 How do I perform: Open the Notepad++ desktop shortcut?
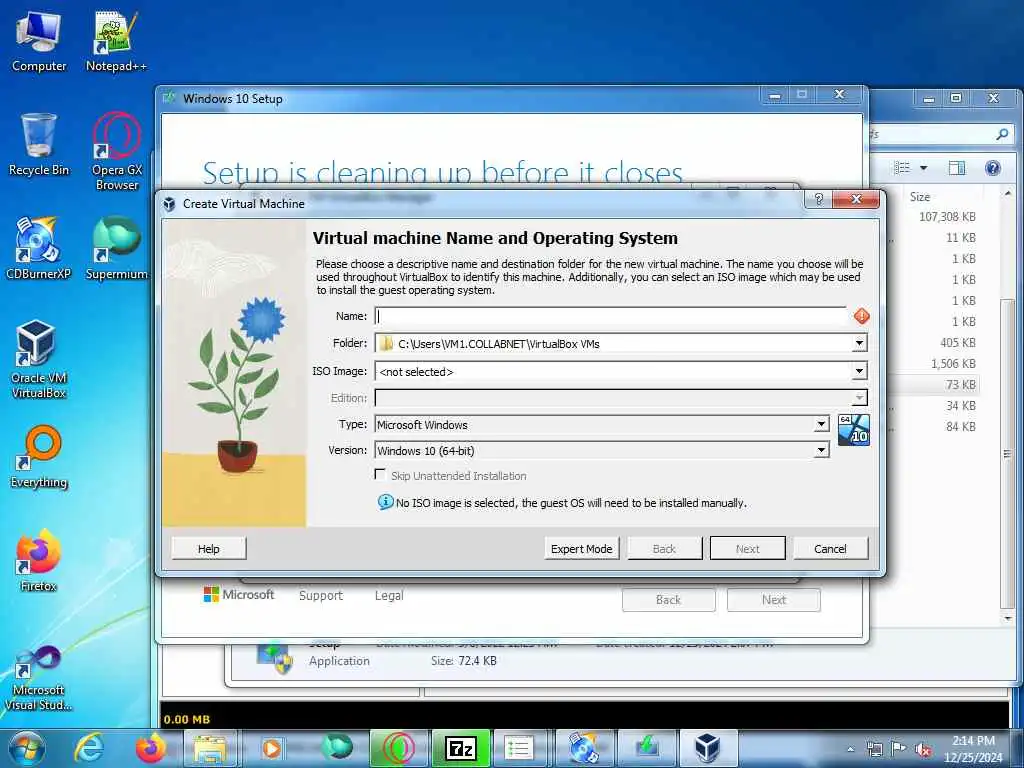pyautogui.click(x=116, y=42)
